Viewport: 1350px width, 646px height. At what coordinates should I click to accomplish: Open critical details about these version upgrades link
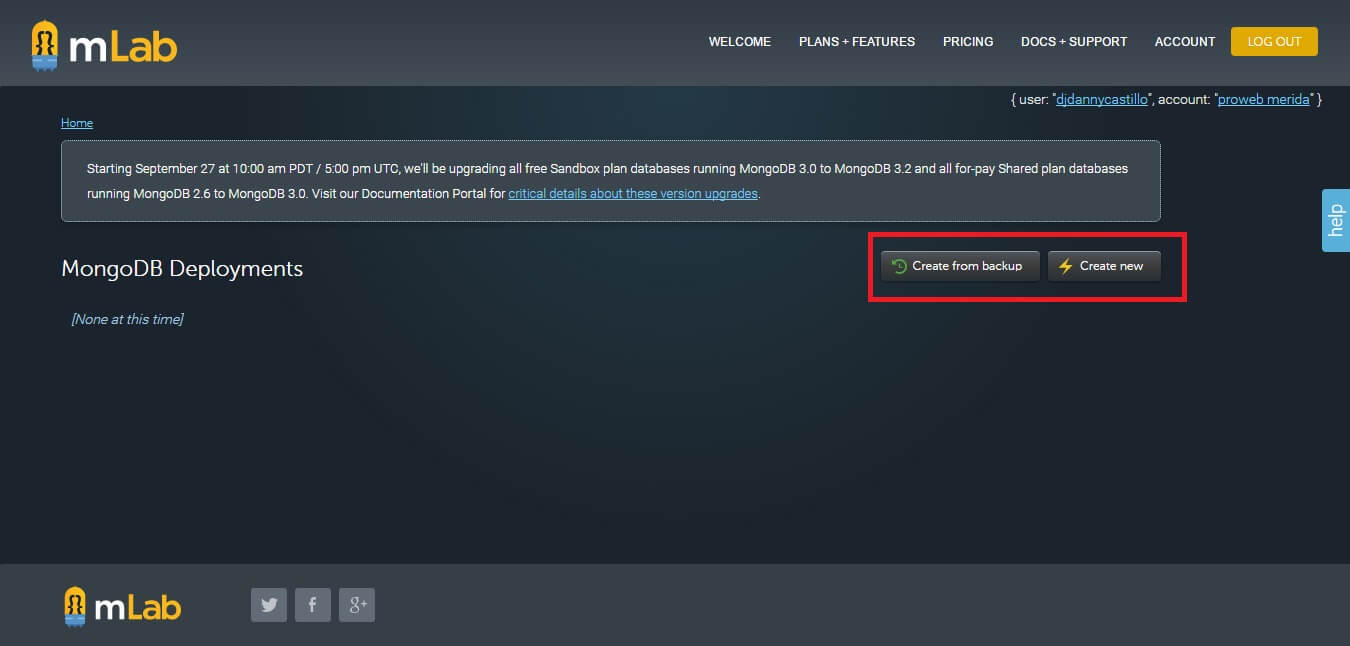633,194
